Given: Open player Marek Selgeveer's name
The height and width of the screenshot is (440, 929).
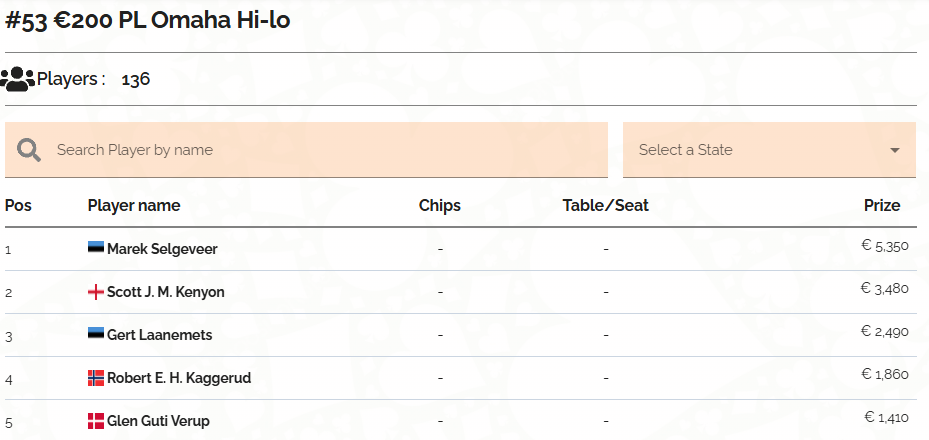Looking at the screenshot, I should pyautogui.click(x=162, y=249).
